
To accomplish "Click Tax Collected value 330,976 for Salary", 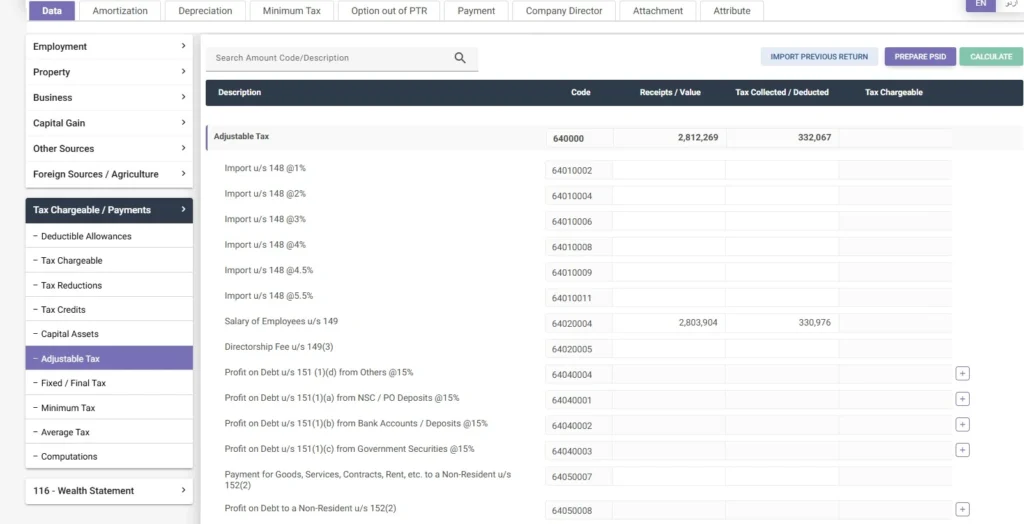I will pos(782,323).
